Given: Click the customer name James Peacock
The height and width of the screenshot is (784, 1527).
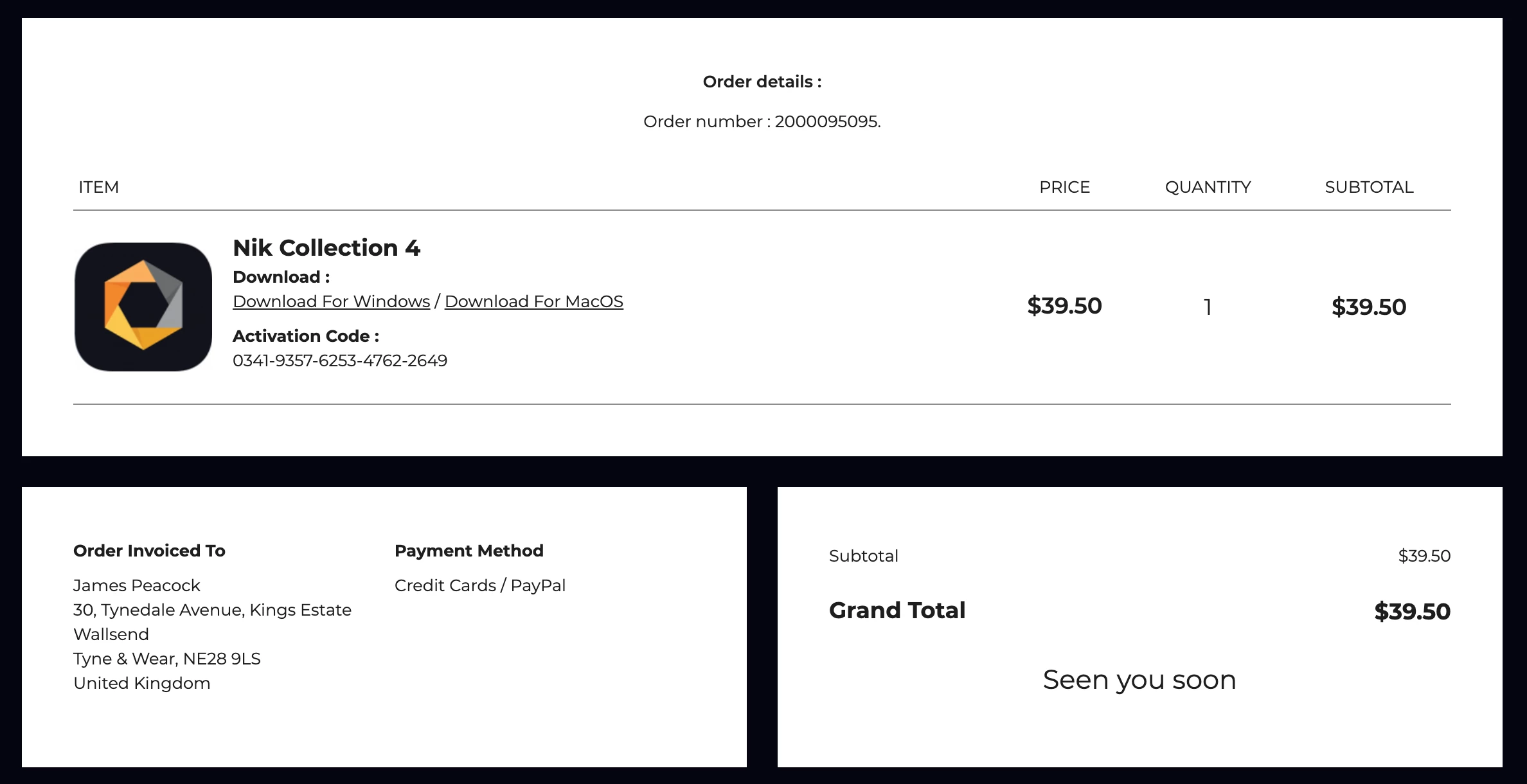Looking at the screenshot, I should pos(136,585).
